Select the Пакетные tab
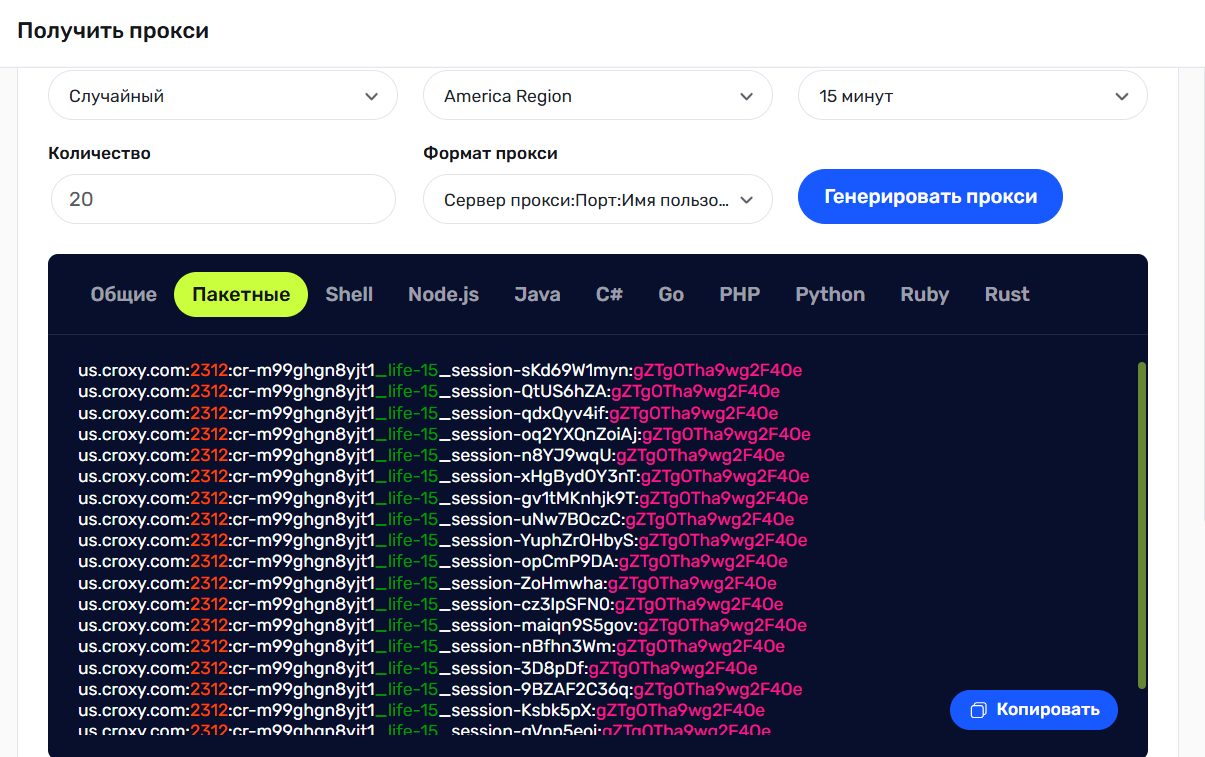The width and height of the screenshot is (1205, 757). tap(241, 294)
